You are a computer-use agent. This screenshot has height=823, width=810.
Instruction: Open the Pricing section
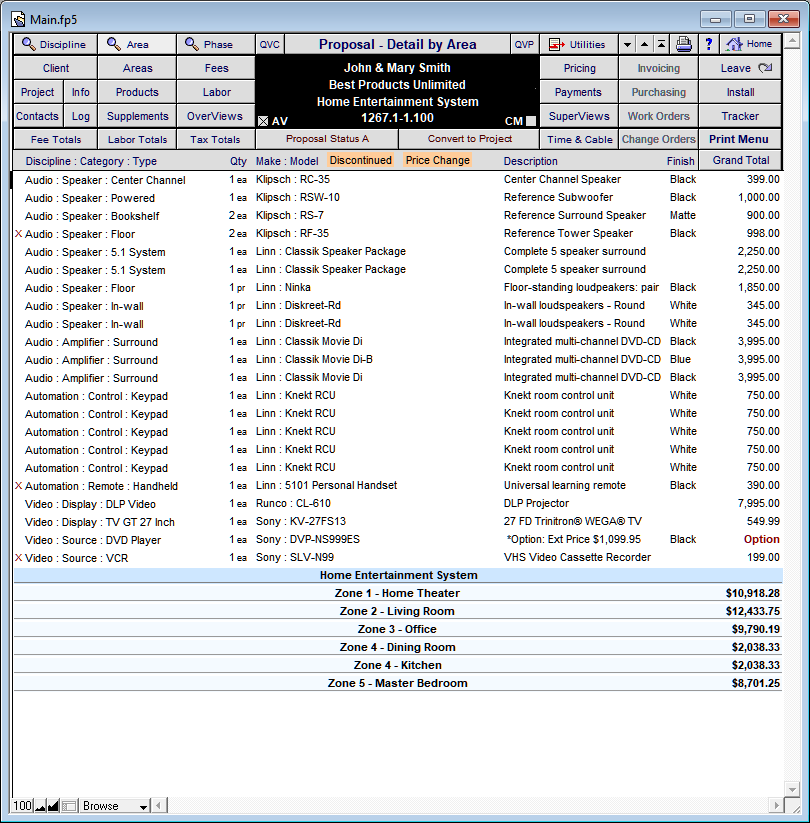(x=579, y=68)
